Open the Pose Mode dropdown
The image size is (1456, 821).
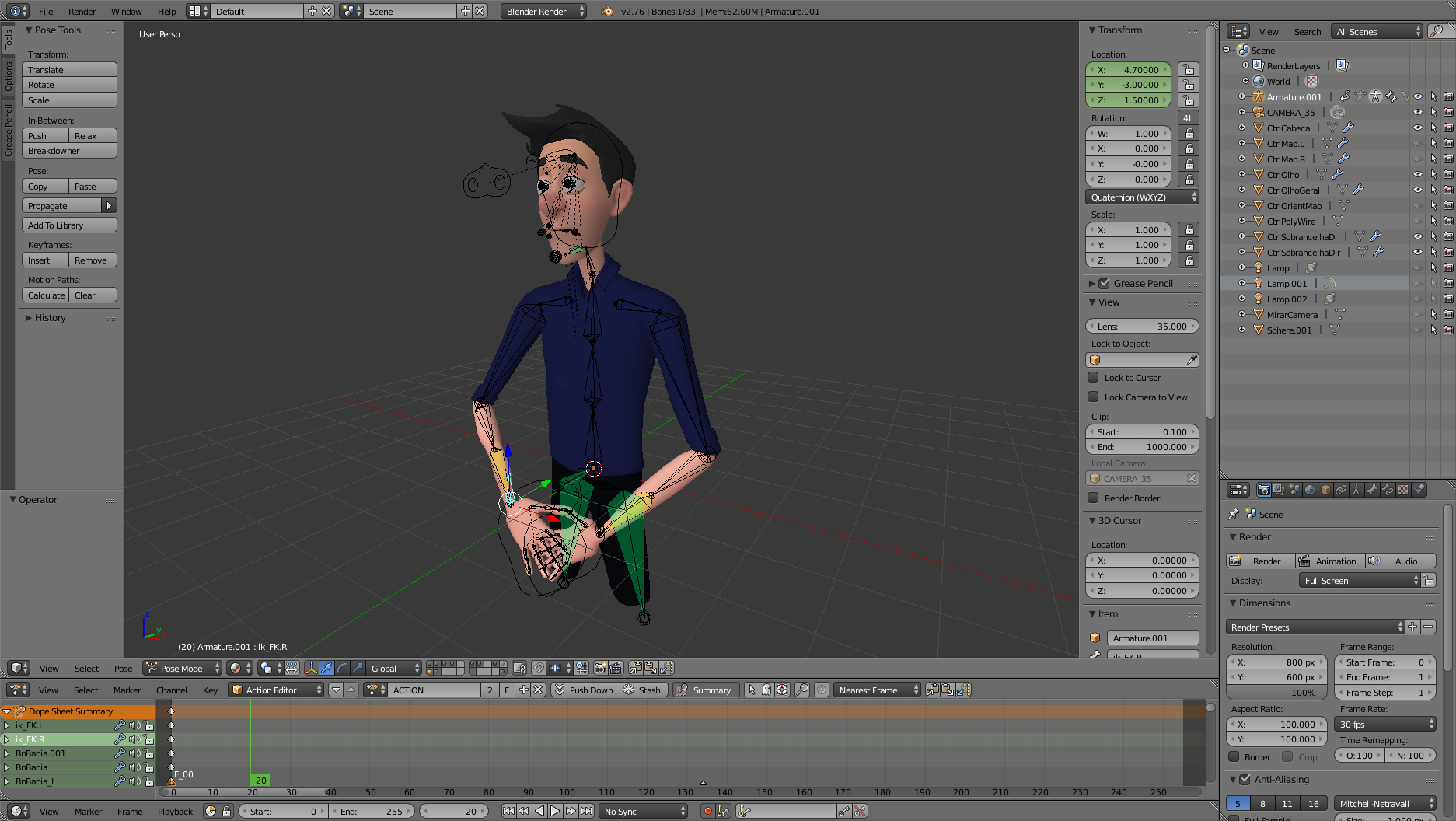(x=183, y=668)
